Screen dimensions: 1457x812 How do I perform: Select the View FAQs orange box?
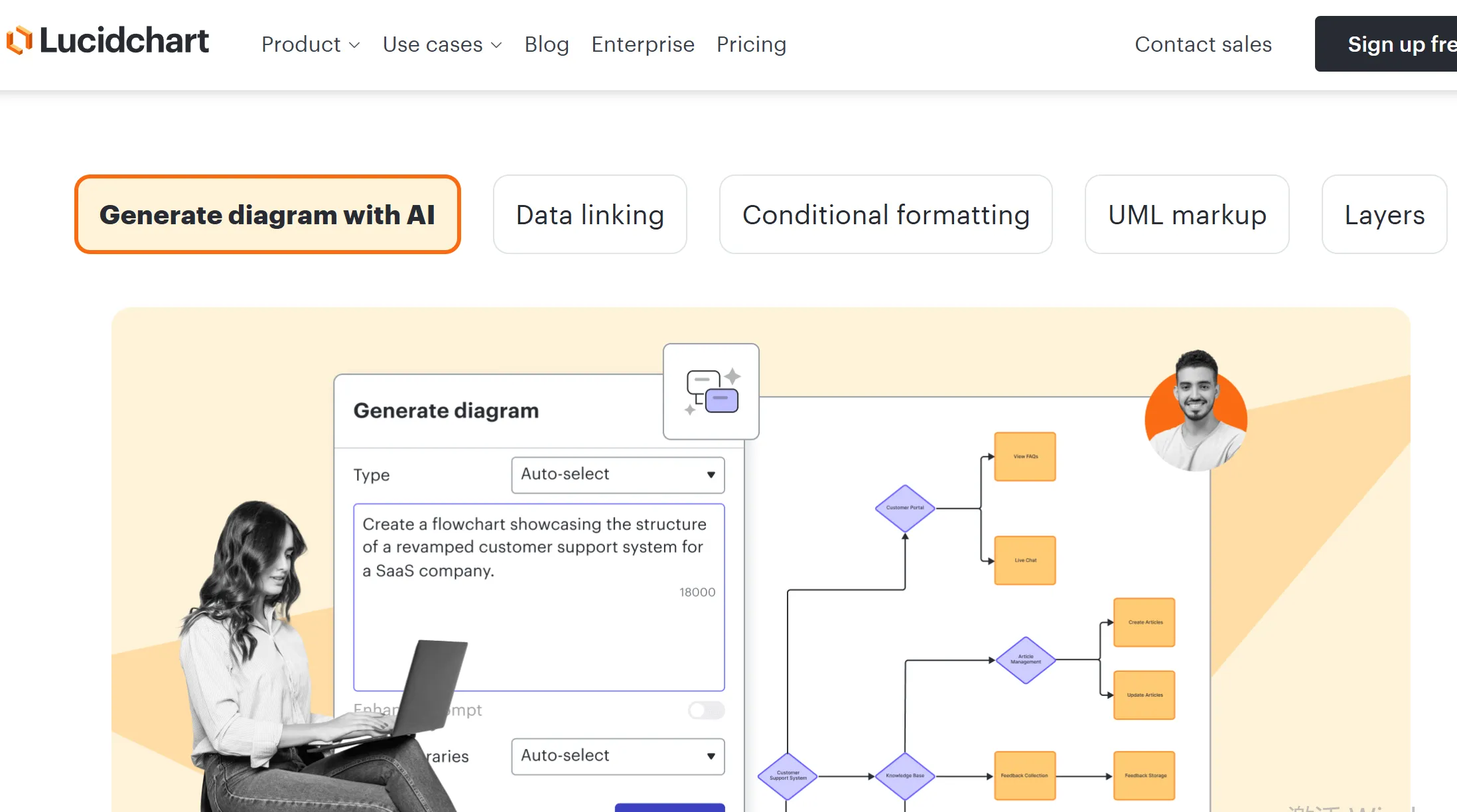pos(1025,456)
